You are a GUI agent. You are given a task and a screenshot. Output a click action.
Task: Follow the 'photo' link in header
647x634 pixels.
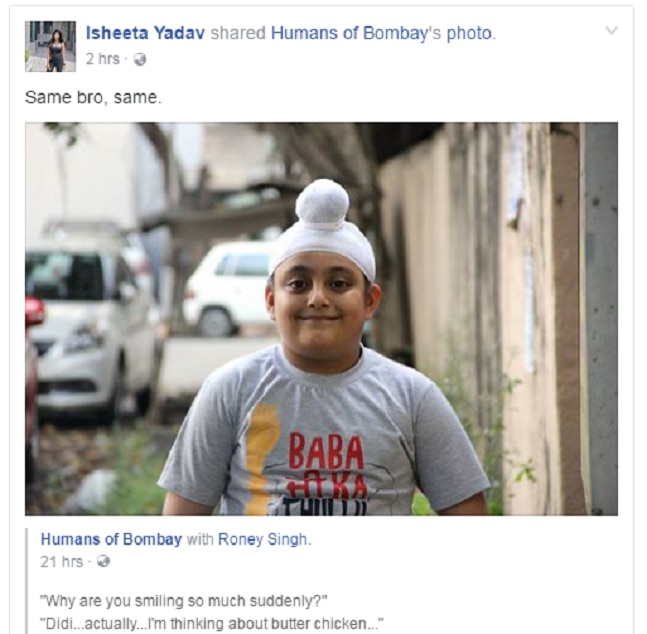point(470,33)
